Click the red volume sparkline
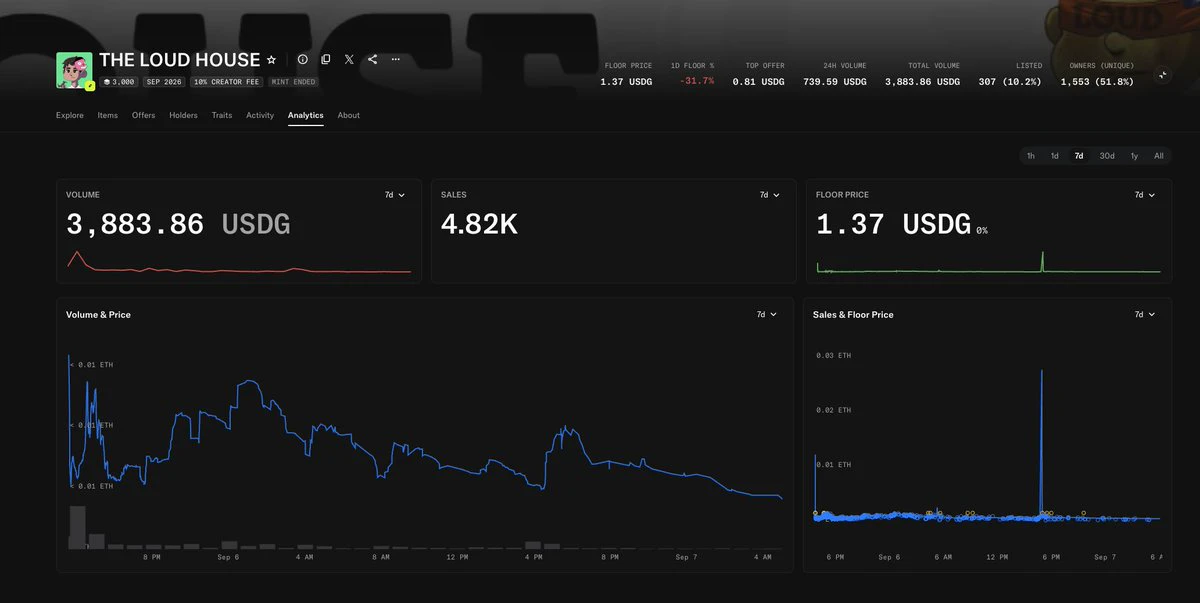The width and height of the screenshot is (1200, 603). [238, 262]
